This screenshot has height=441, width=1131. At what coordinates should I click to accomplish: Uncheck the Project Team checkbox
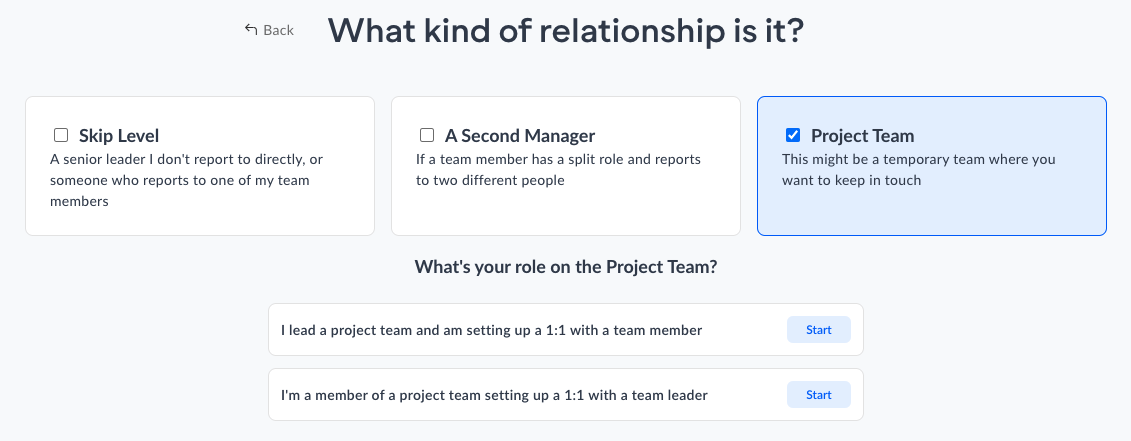(x=793, y=135)
